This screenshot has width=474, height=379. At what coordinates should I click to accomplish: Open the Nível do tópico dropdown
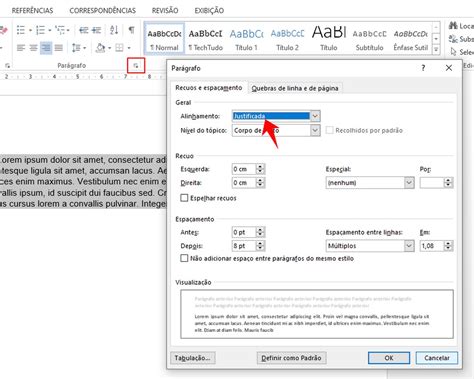[315, 130]
